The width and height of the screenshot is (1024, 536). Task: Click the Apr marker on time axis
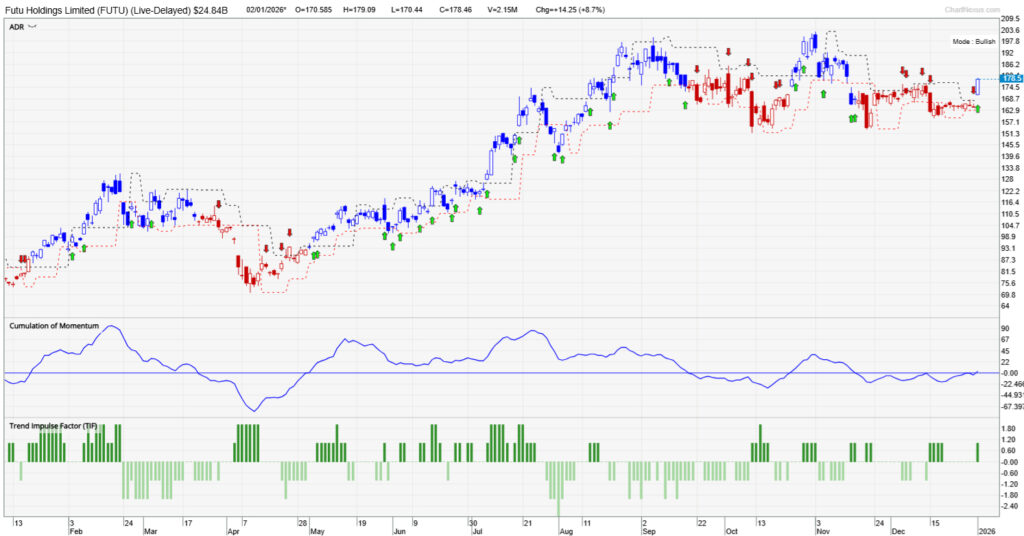click(233, 533)
